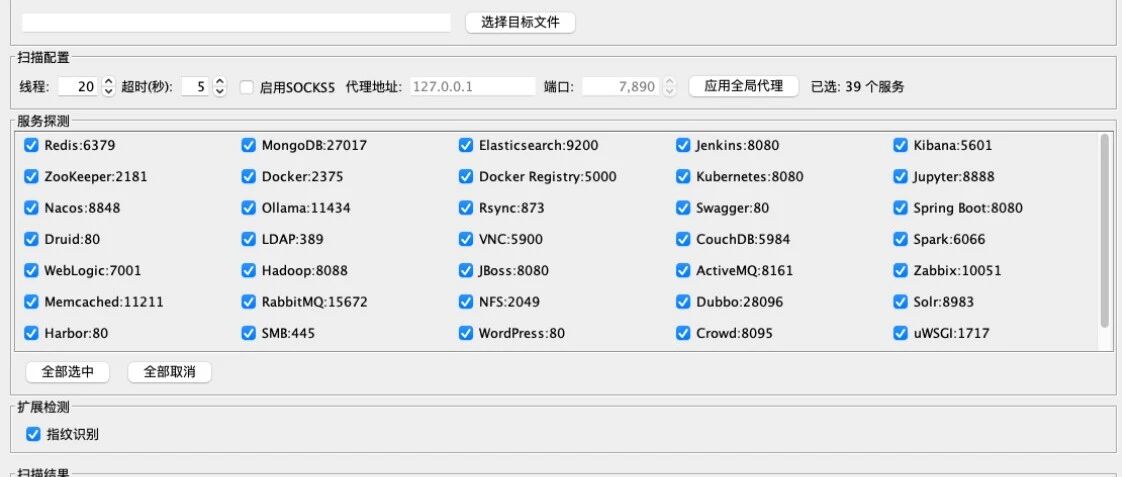Disable the 指纹识别 checkbox
This screenshot has width=1122, height=477.
(x=33, y=434)
